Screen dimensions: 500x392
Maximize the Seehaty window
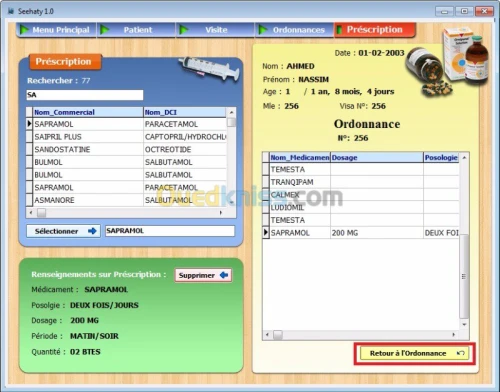[464, 11]
